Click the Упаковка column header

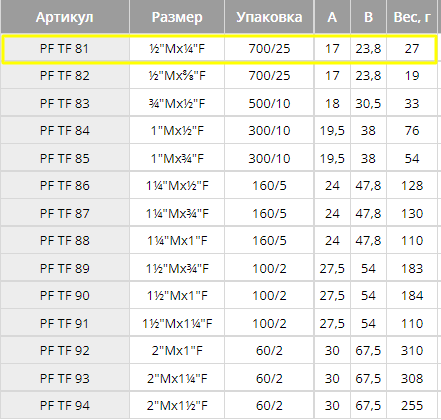(x=269, y=17)
